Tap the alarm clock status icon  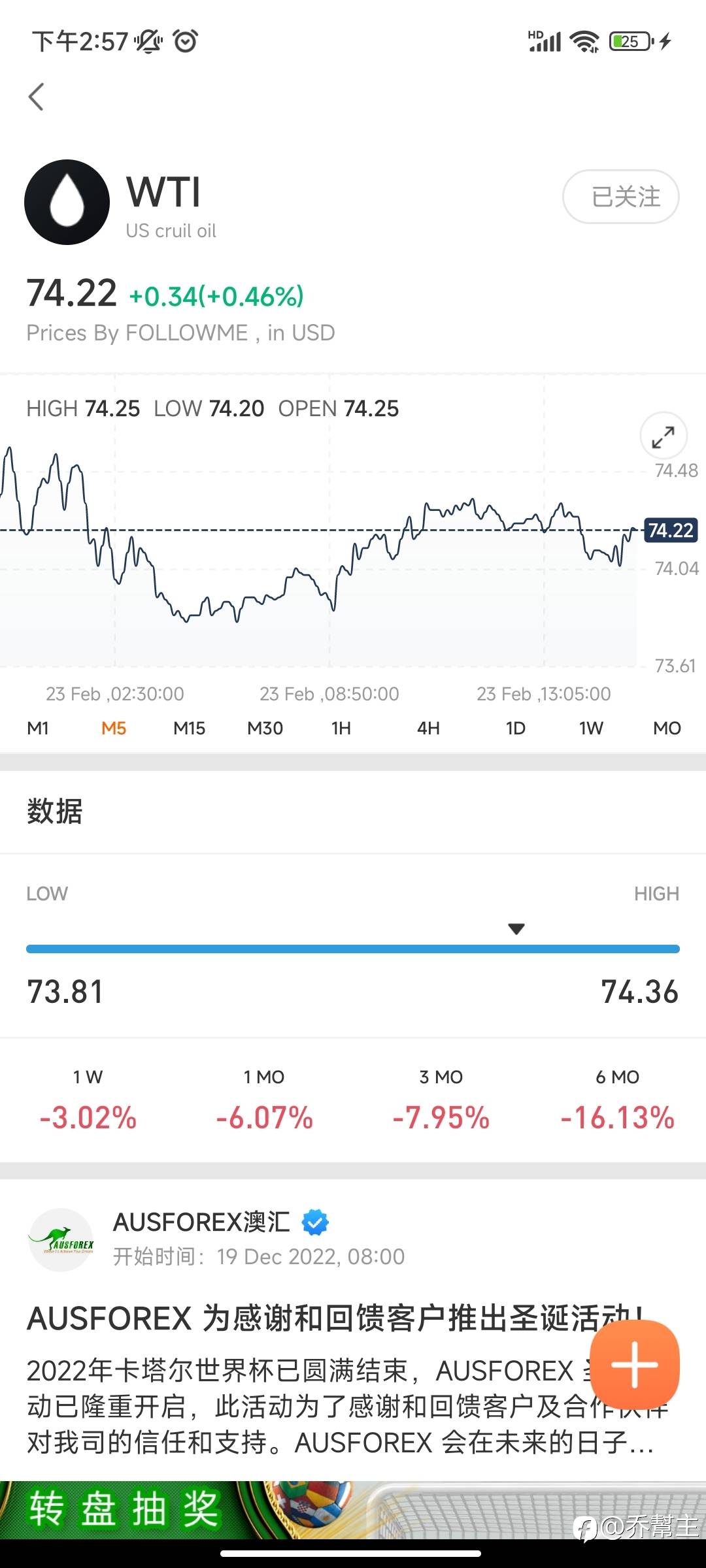pyautogui.click(x=186, y=42)
